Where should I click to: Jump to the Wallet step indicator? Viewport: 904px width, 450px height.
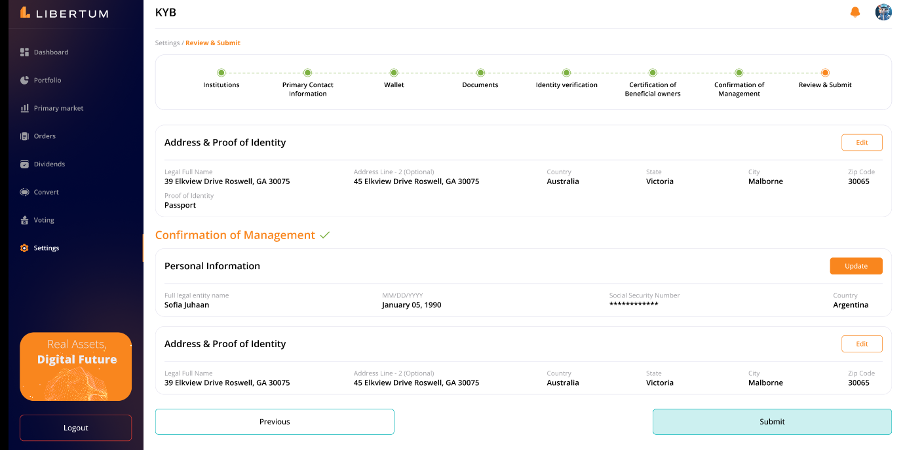394,73
